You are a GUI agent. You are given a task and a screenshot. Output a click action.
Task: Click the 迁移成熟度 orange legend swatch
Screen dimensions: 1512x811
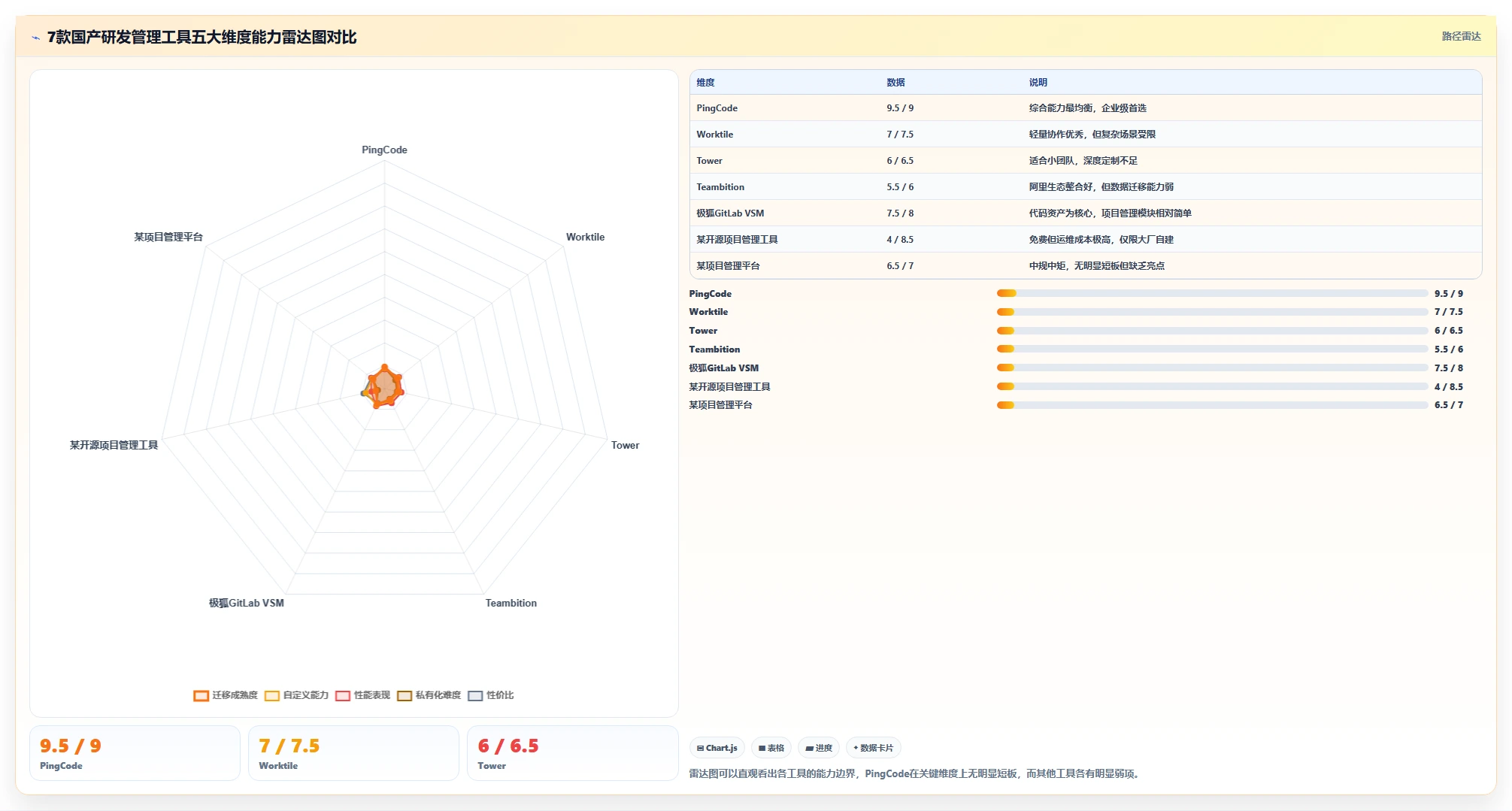click(201, 696)
